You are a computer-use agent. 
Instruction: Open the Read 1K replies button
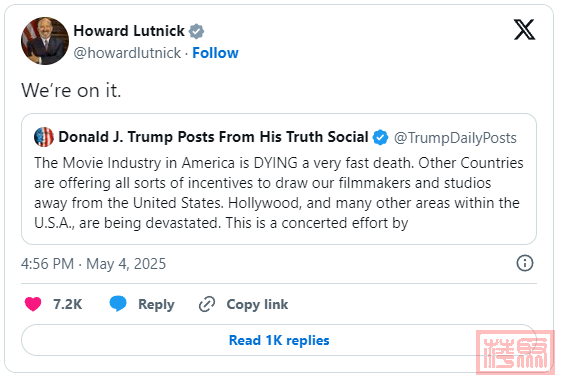click(279, 340)
